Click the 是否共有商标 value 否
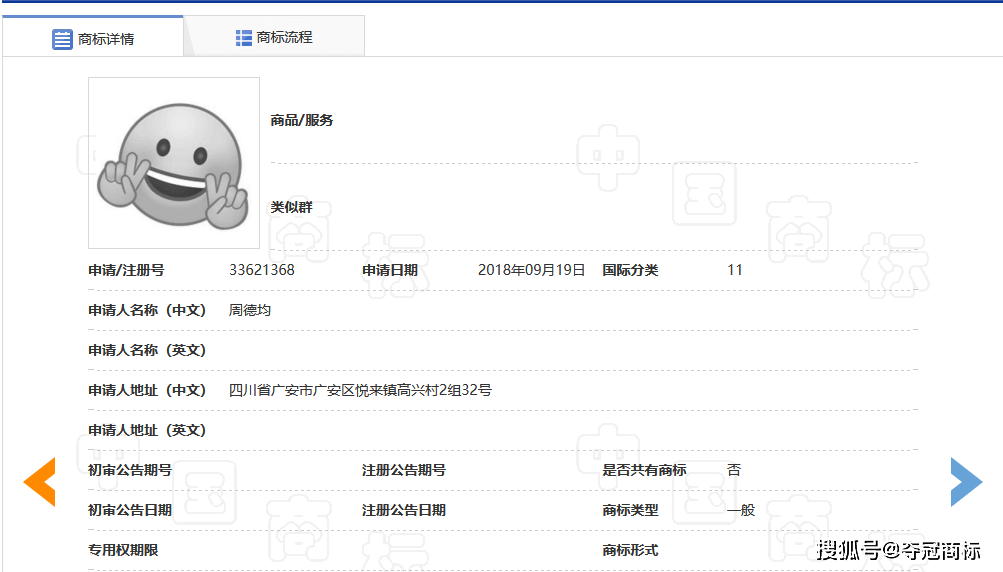Screen dimensions: 1003x572 pyautogui.click(x=734, y=470)
